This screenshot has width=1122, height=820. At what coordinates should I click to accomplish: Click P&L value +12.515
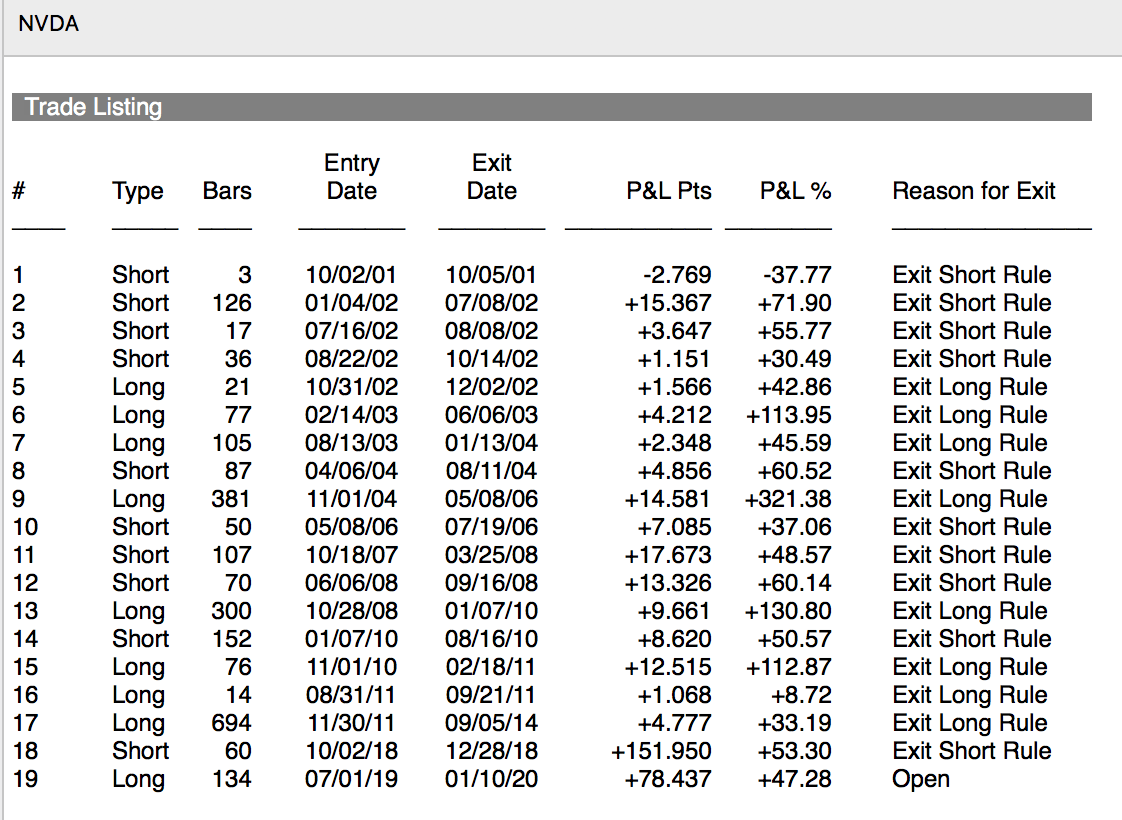click(x=668, y=667)
